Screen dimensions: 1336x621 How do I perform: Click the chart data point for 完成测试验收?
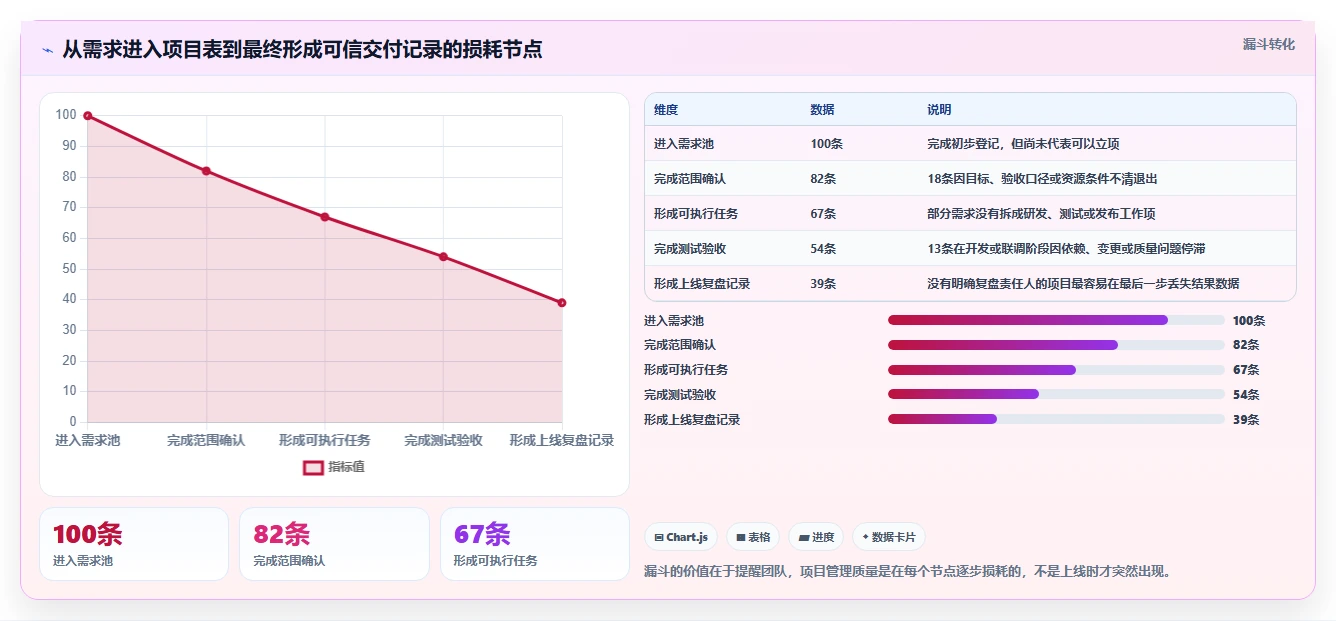tap(443, 257)
